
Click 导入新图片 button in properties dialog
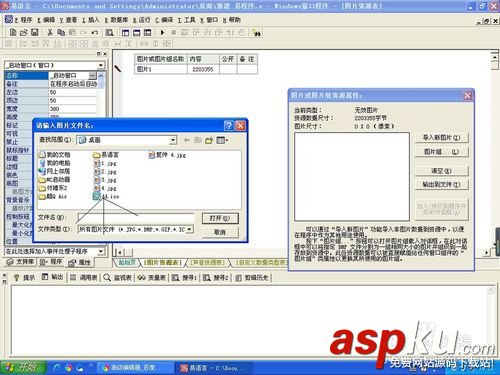(442, 137)
